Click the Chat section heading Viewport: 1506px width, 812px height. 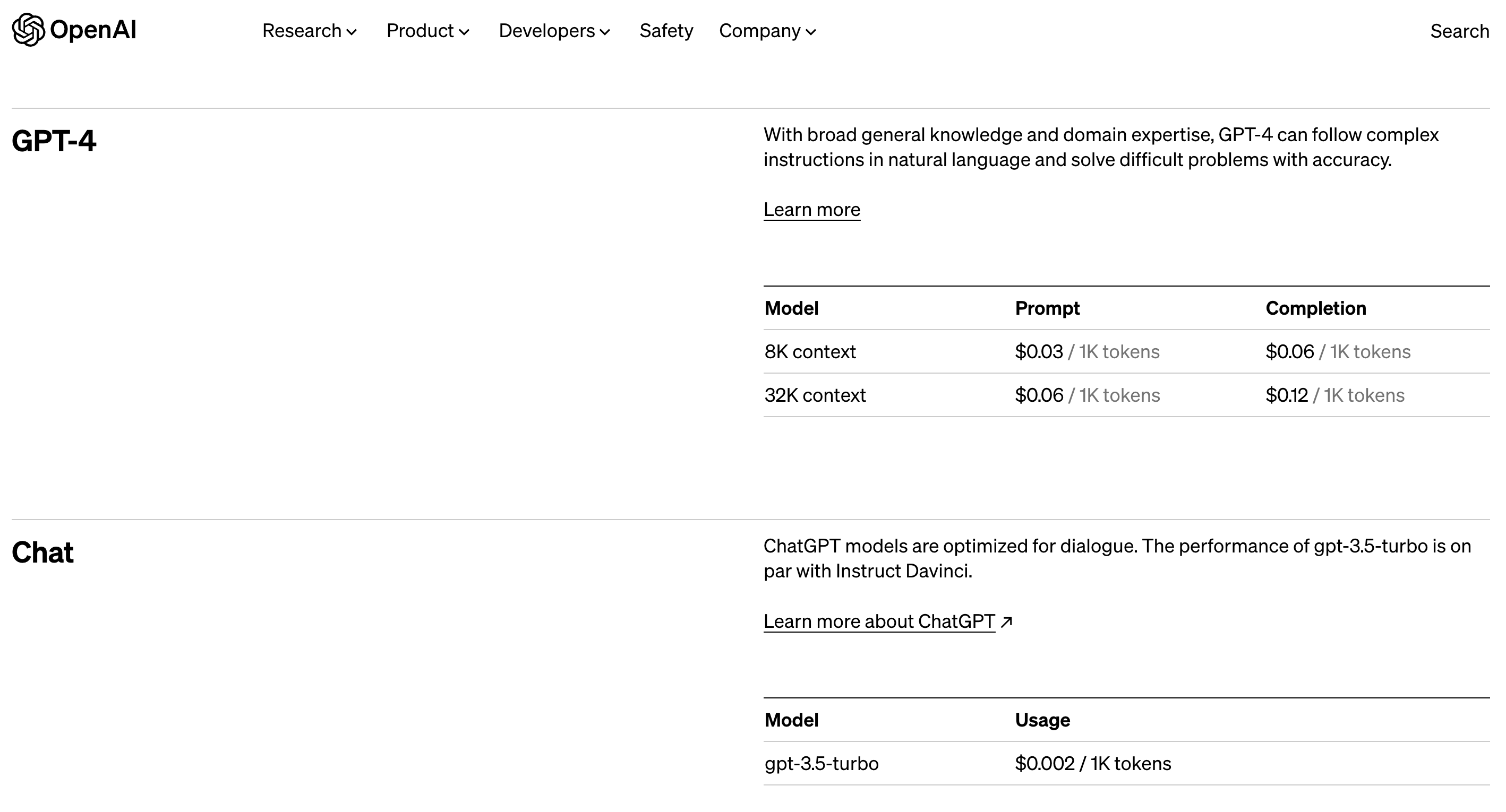click(42, 552)
